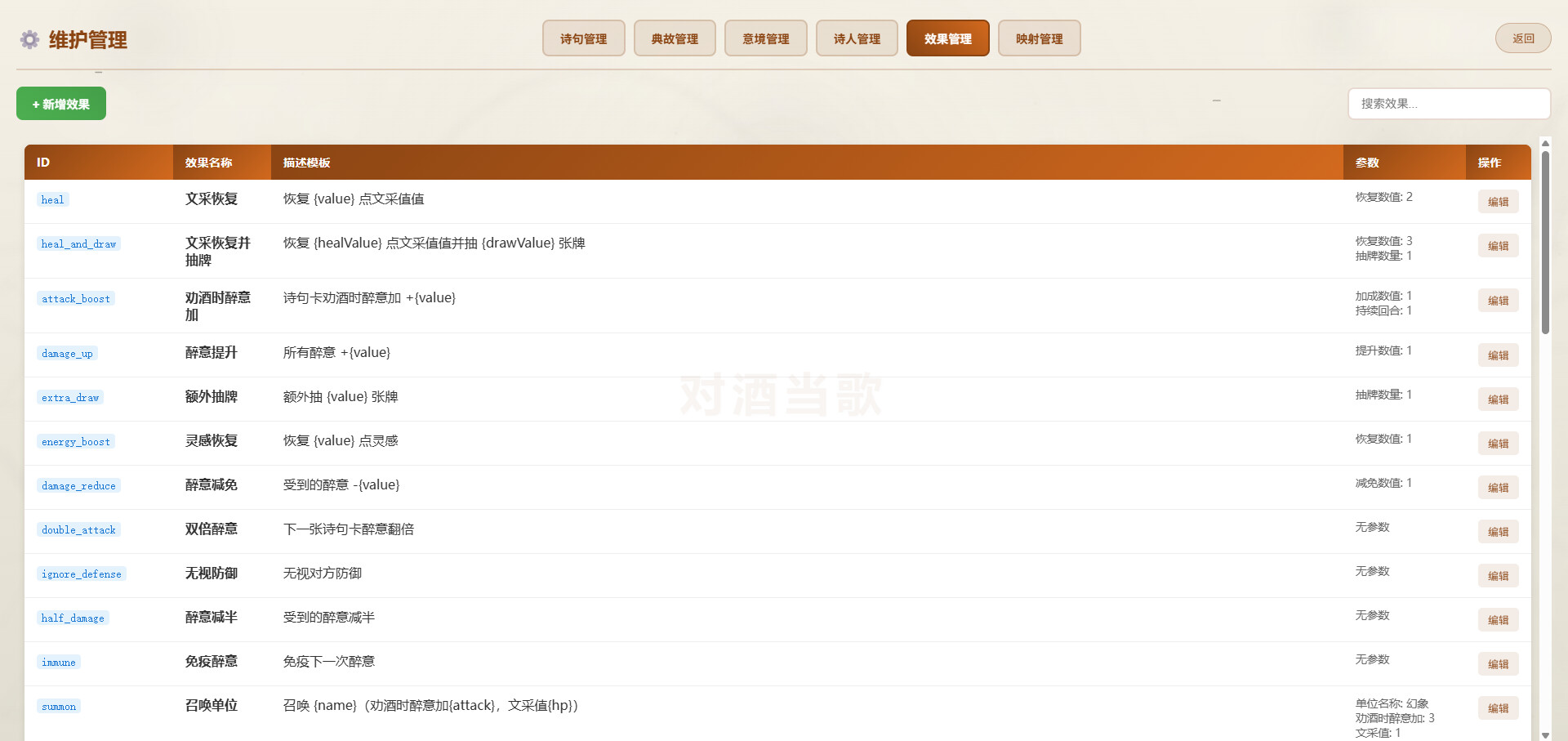This screenshot has width=1568, height=741.
Task: Focus the 搜索效果 search field
Action: pos(1448,104)
